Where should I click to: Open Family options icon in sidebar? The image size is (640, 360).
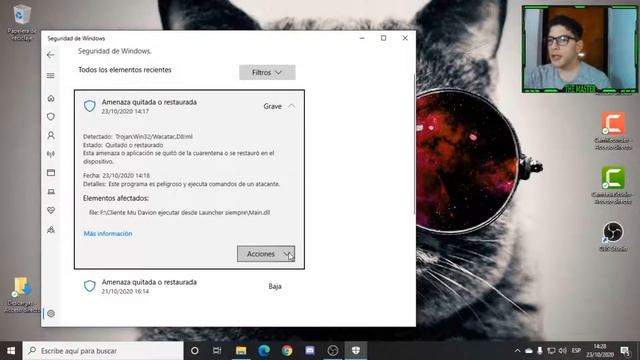coord(51,229)
